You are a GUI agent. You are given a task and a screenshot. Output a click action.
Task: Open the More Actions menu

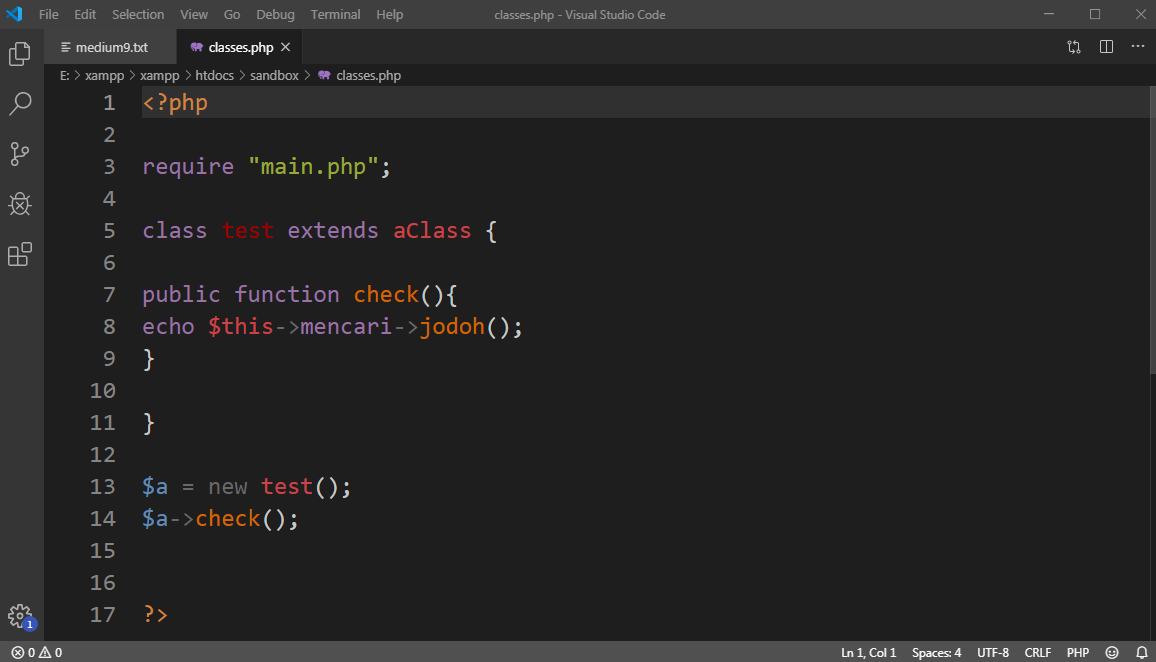(x=1137, y=46)
